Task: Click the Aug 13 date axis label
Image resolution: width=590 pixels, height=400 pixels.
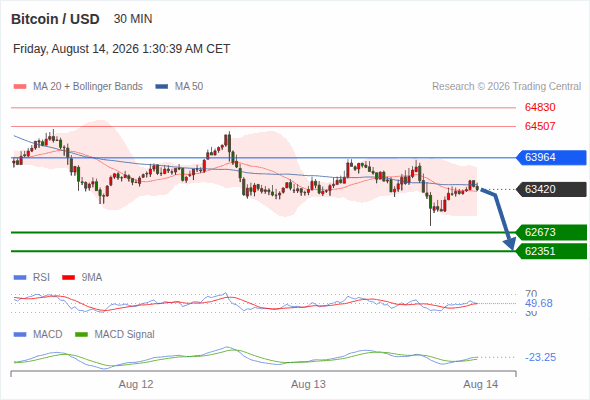Action: (x=308, y=385)
